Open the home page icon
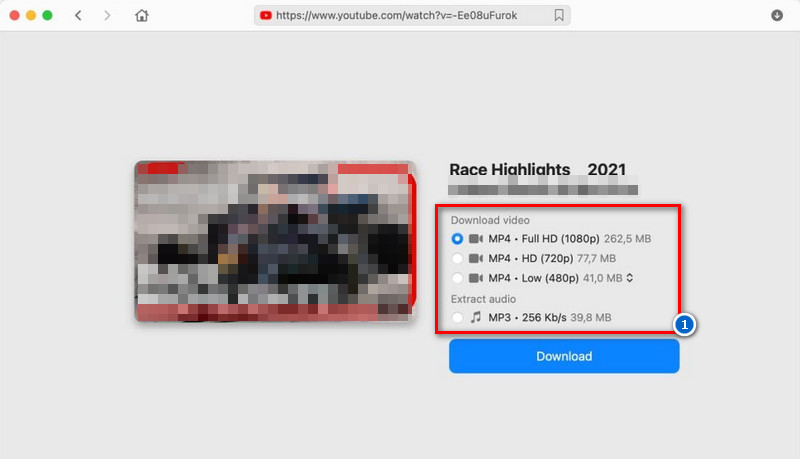 pos(142,16)
